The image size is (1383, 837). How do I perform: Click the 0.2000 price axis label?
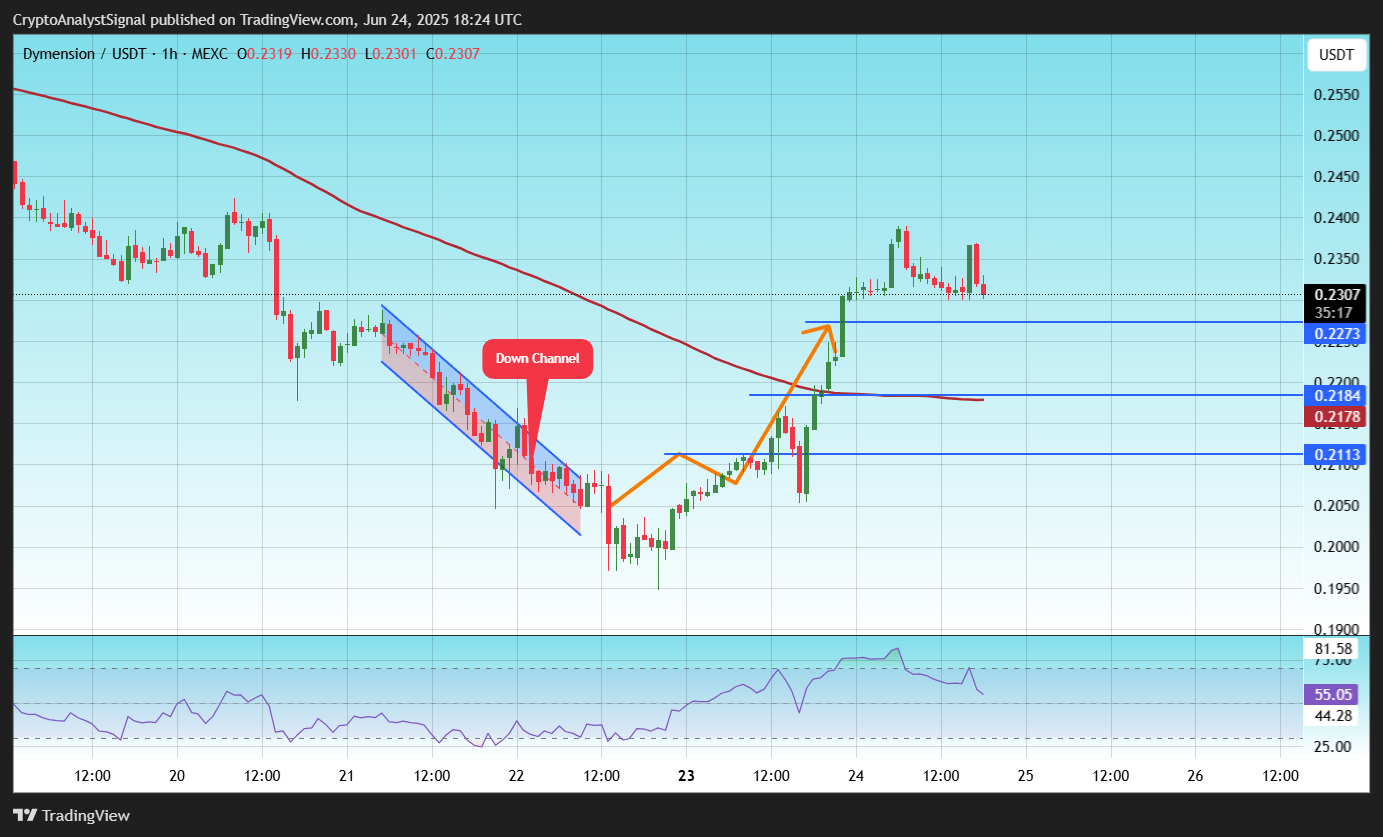[1337, 547]
